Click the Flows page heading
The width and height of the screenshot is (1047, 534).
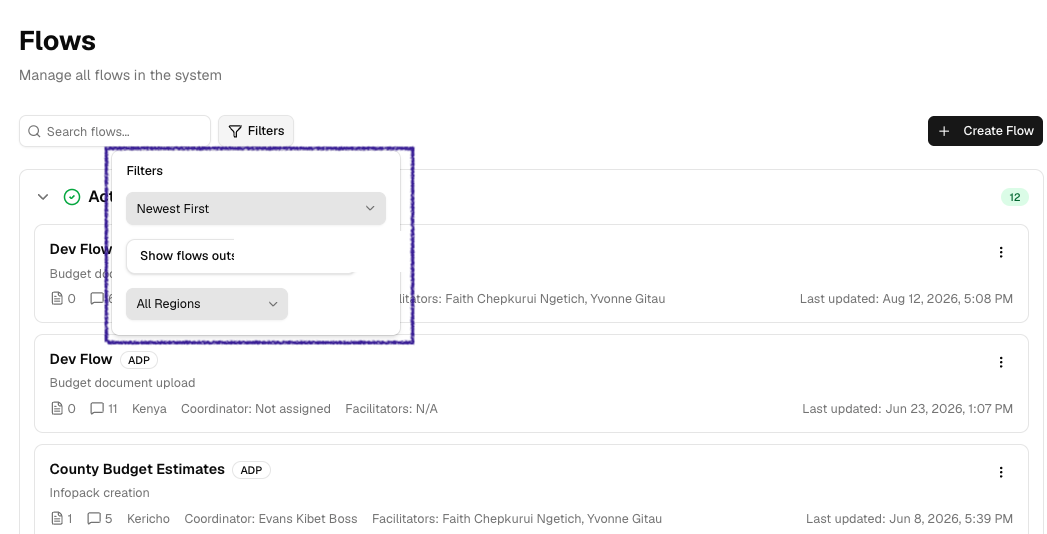point(57,41)
